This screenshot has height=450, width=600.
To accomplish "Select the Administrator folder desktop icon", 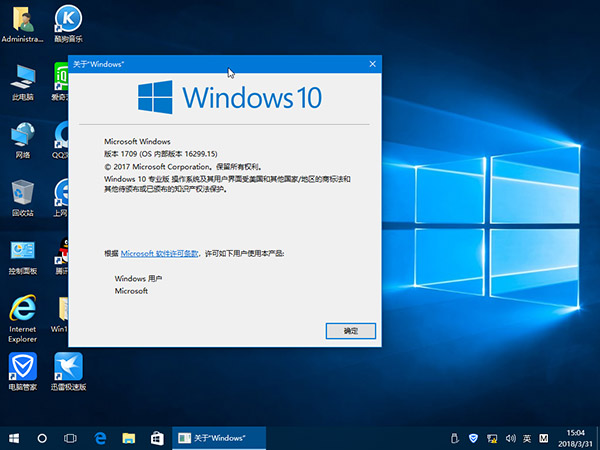I will [x=22, y=20].
